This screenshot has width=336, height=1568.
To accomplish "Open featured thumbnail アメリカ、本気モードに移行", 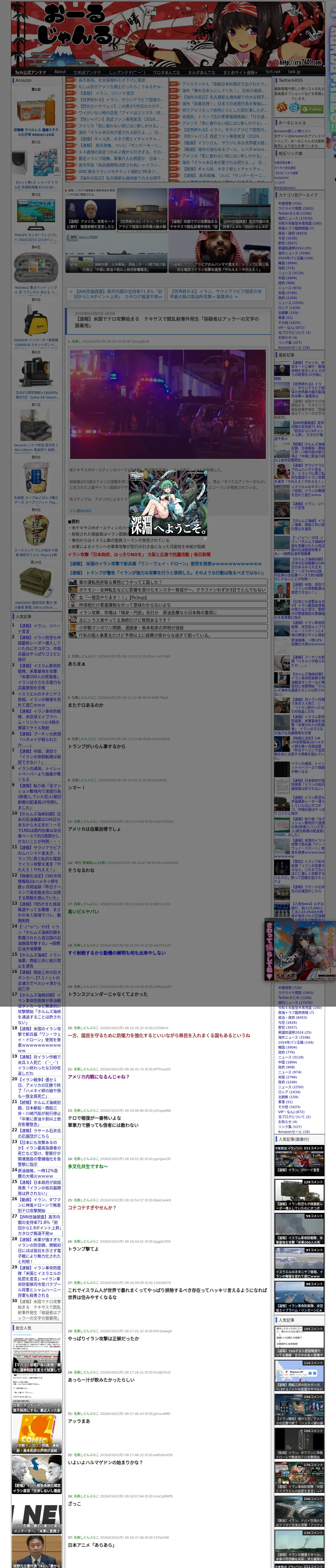I will (90, 209).
